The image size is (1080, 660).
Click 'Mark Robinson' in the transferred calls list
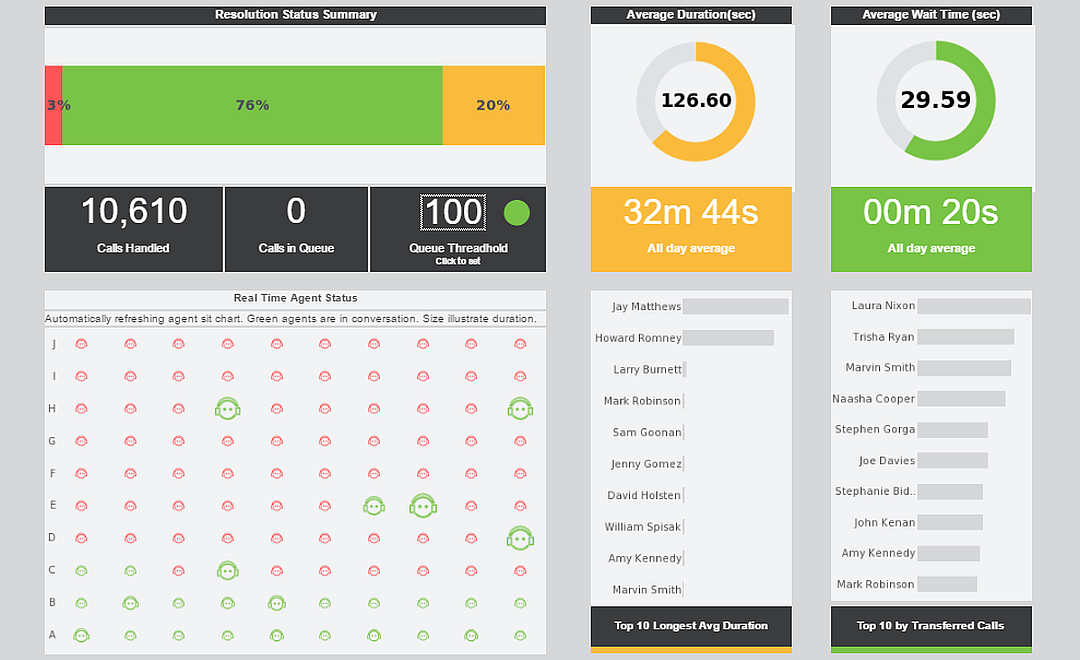(x=875, y=584)
